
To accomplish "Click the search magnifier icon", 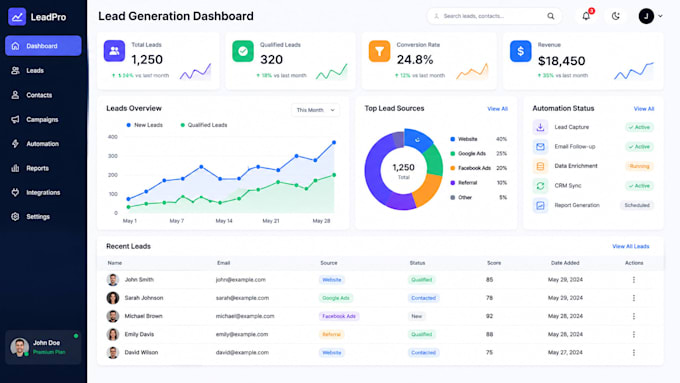I will [550, 16].
